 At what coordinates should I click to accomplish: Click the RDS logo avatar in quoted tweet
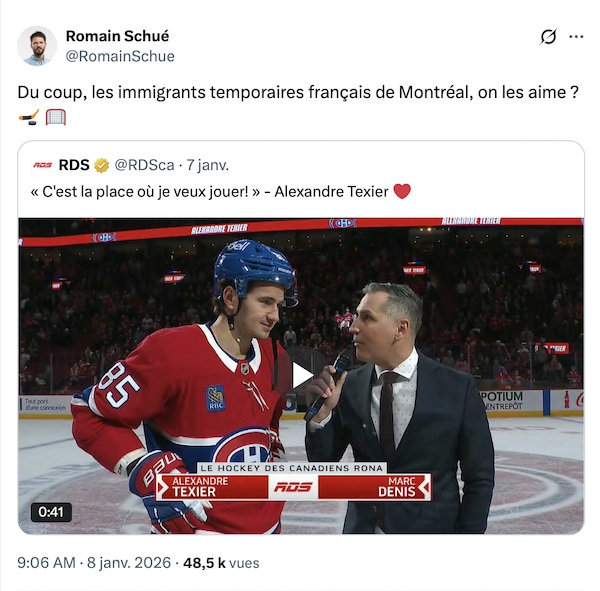43,165
